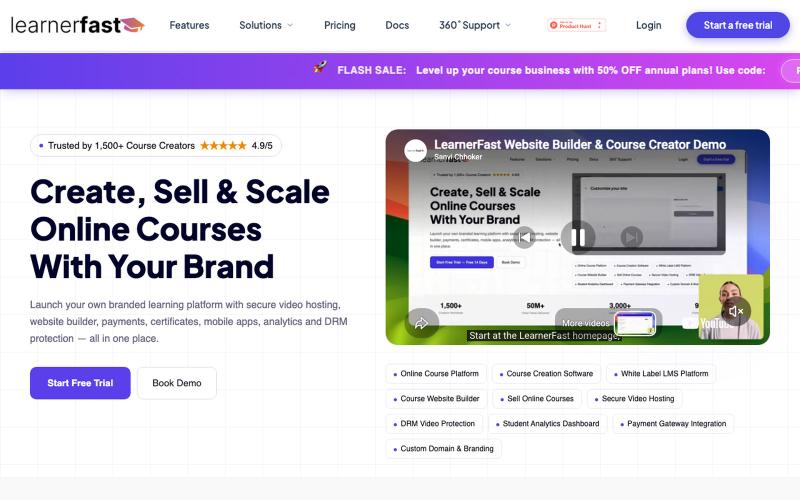Select the DRM Video Protection tag
Image resolution: width=800 pixels, height=500 pixels.
(x=434, y=424)
